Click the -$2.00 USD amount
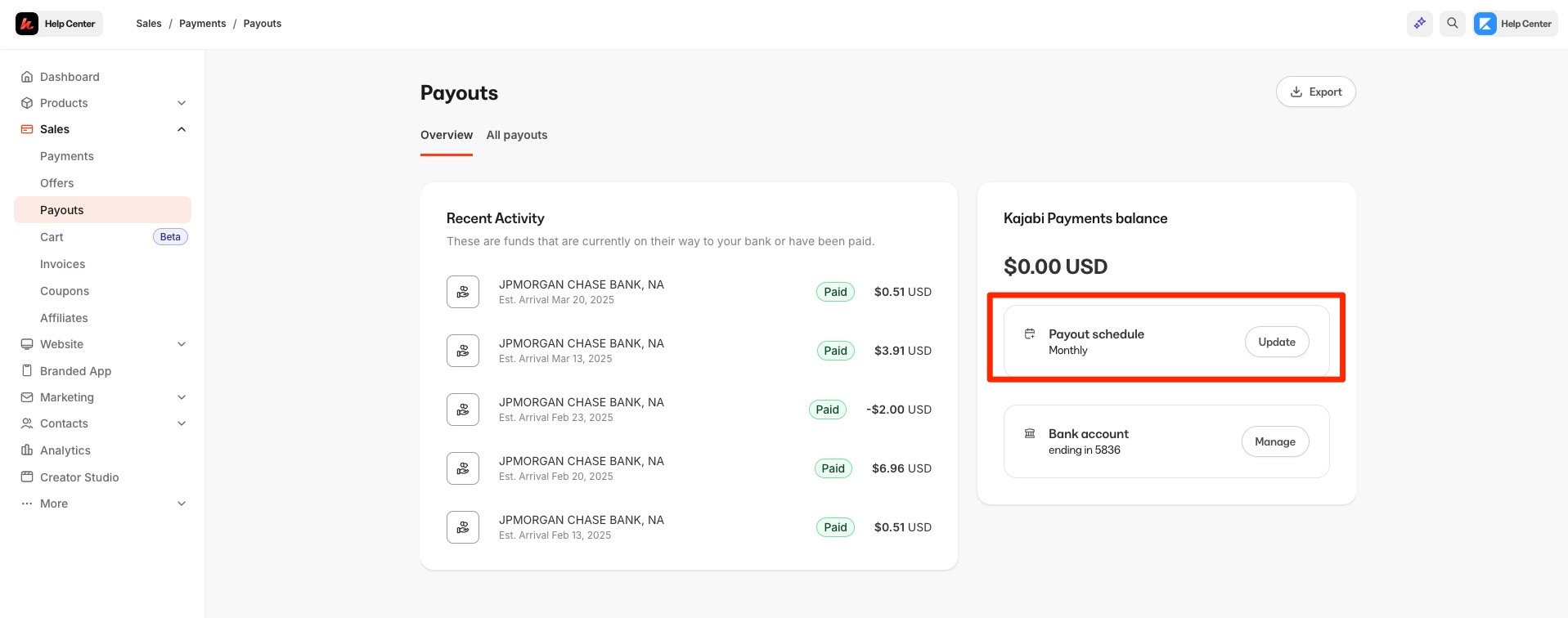Image resolution: width=1568 pixels, height=618 pixels. (899, 410)
